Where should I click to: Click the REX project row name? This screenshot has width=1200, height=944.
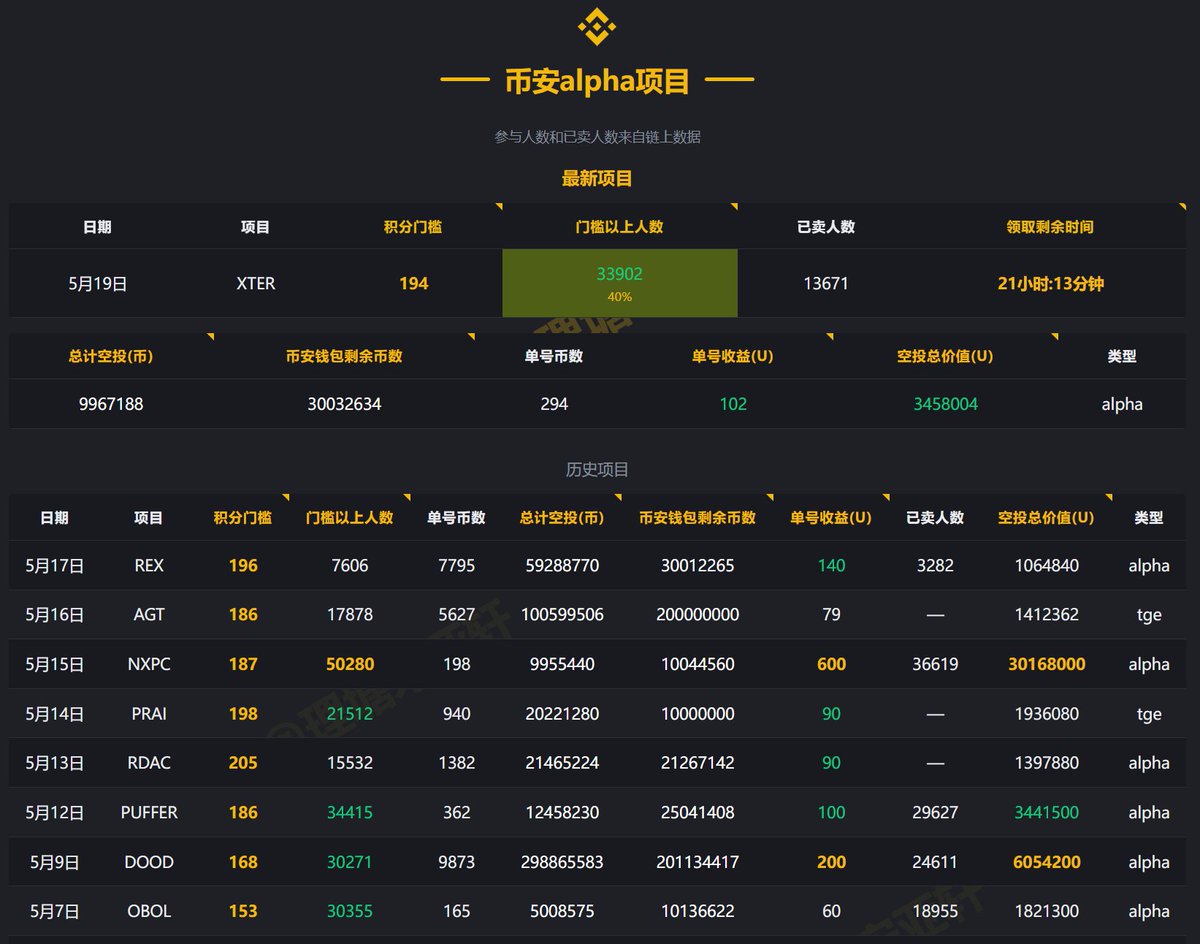pos(149,566)
